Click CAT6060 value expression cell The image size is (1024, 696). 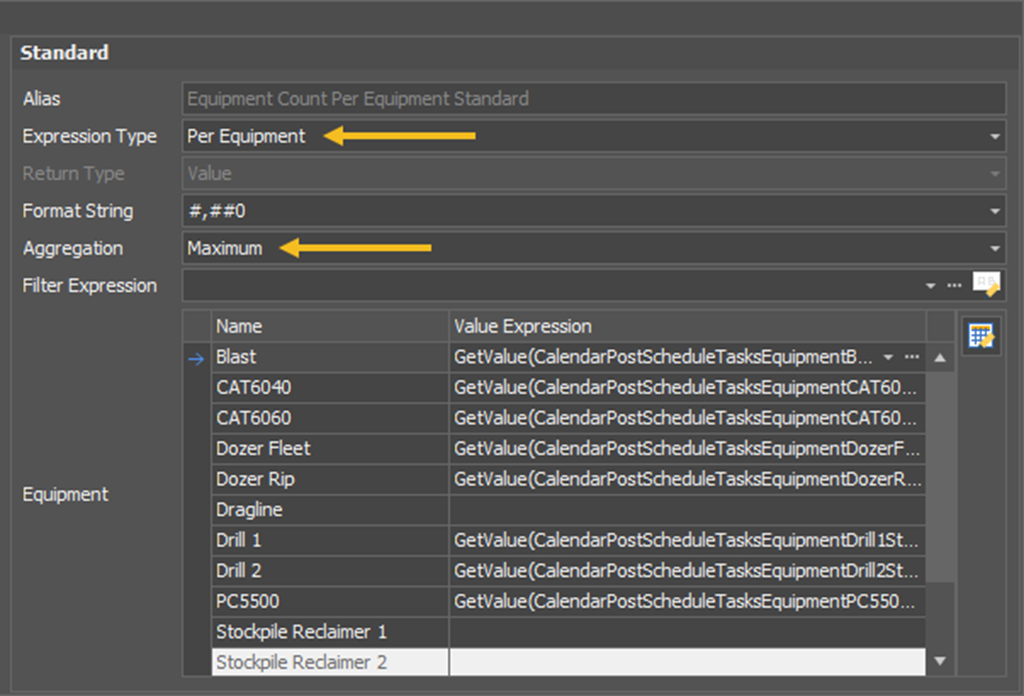pos(688,418)
